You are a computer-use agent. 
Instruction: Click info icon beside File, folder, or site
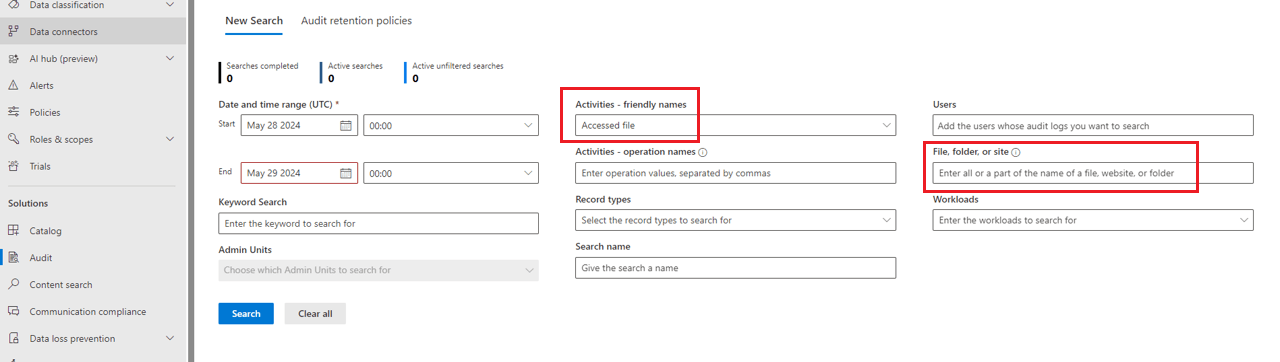point(1015,153)
